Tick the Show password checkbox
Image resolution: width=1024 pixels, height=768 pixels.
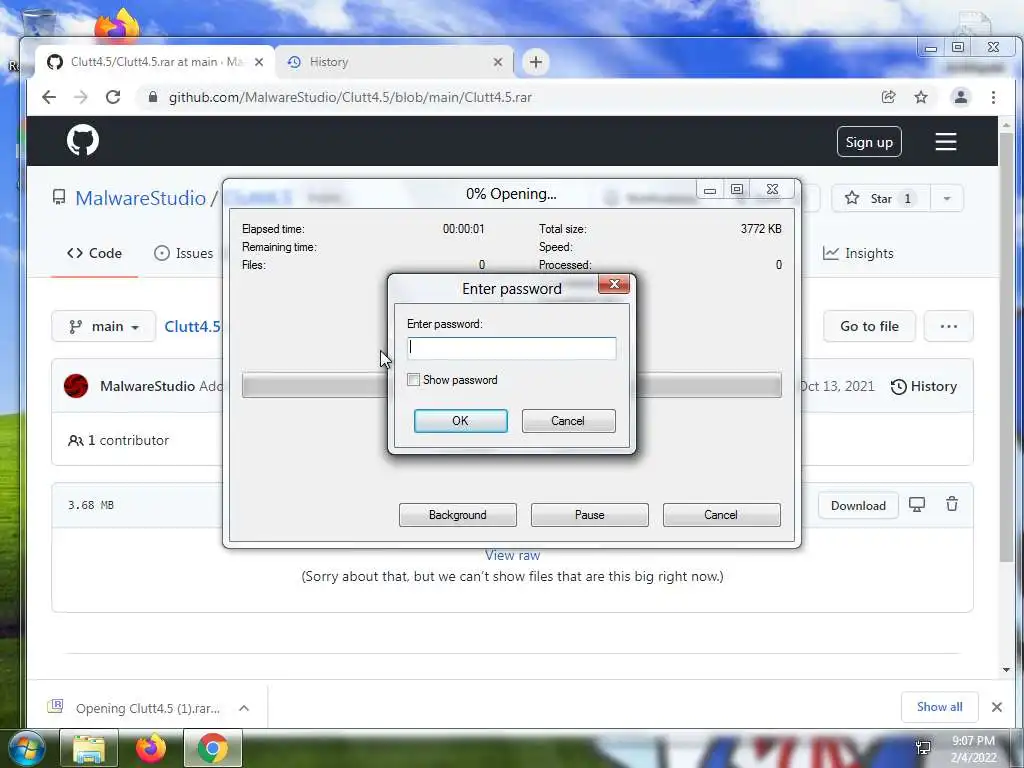coord(413,380)
